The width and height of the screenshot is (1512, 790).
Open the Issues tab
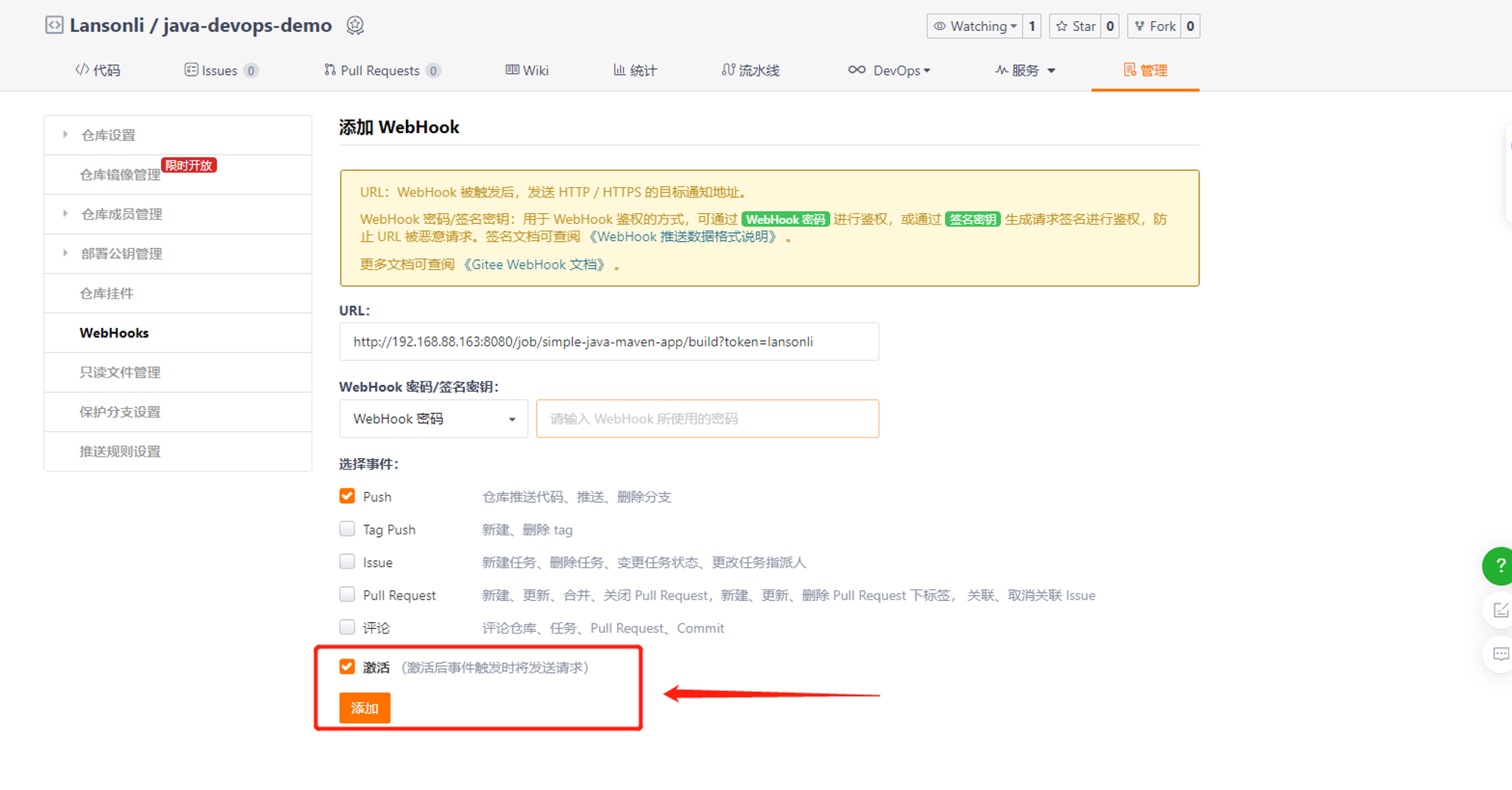pos(221,70)
